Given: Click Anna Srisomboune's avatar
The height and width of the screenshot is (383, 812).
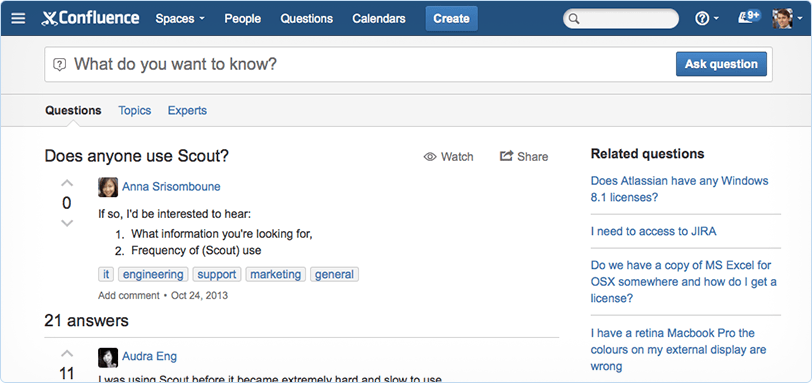Looking at the screenshot, I should 108,187.
